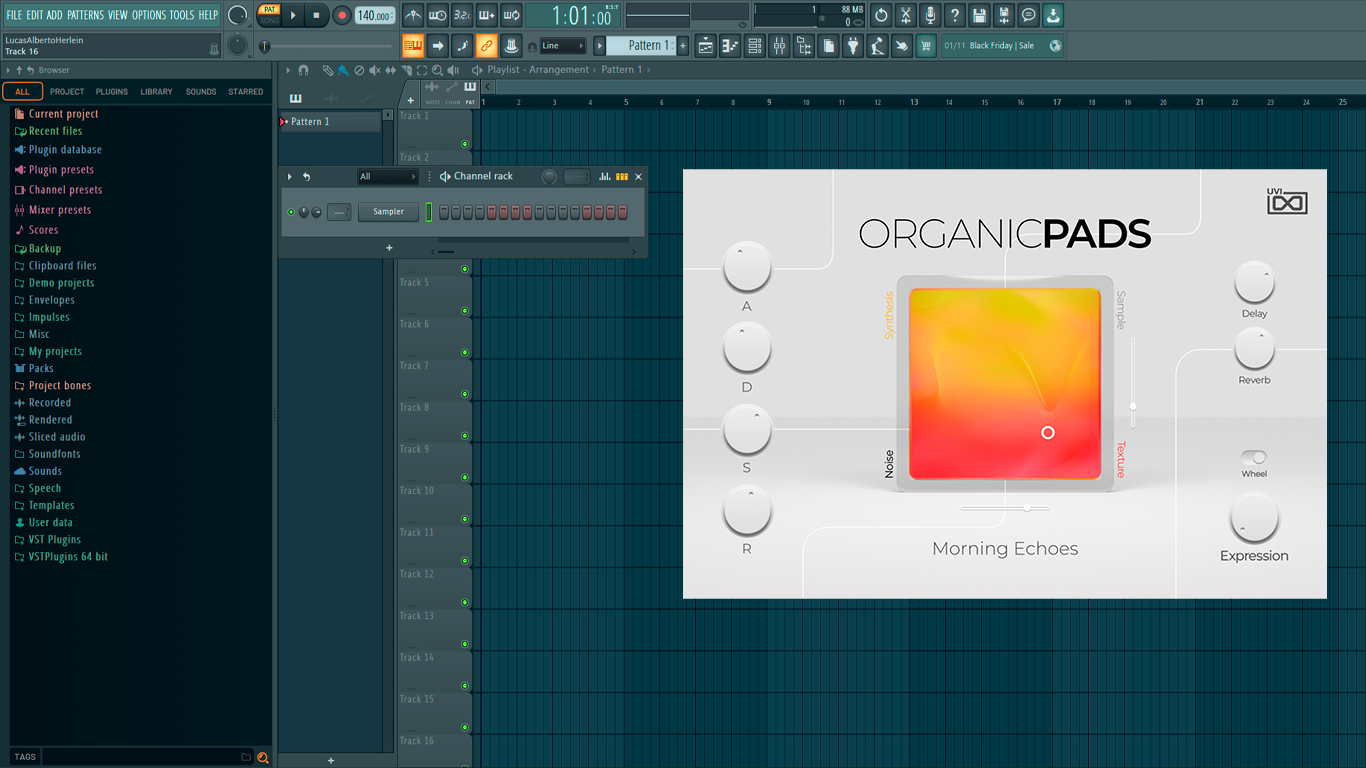
Task: Open the browser options menu arrow
Action: pyautogui.click(x=8, y=70)
